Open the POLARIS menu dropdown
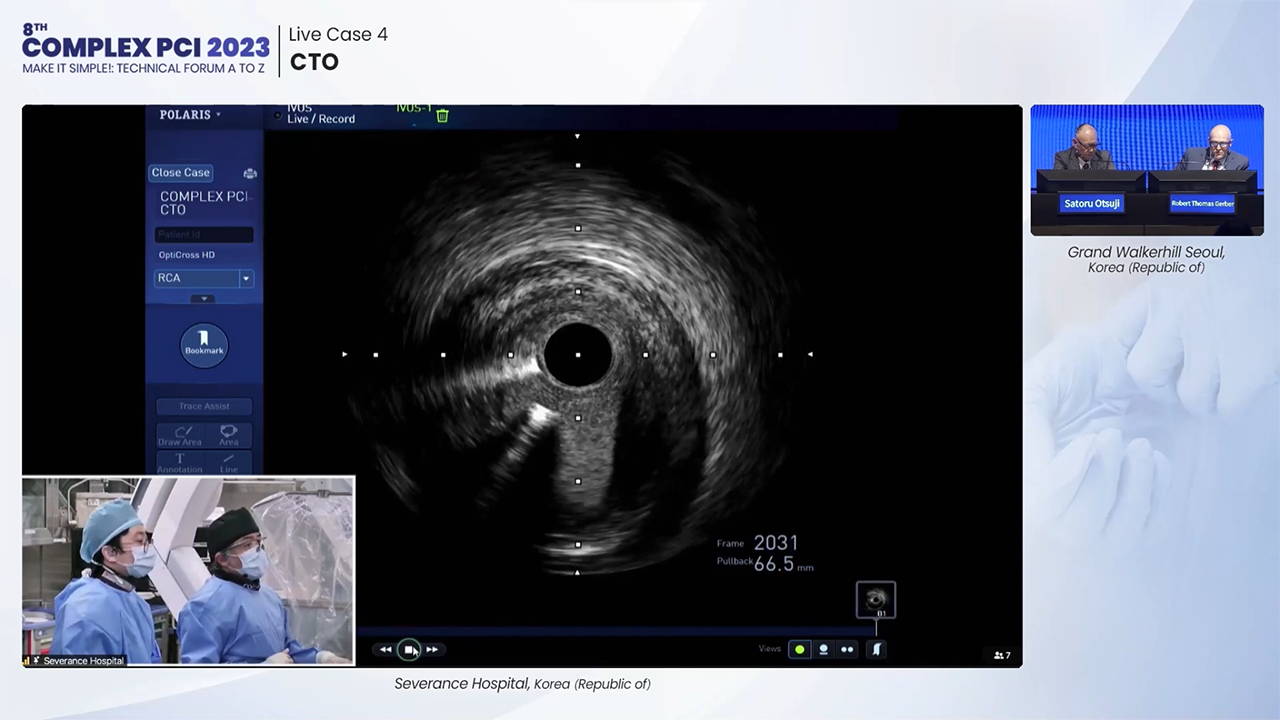 pos(190,115)
